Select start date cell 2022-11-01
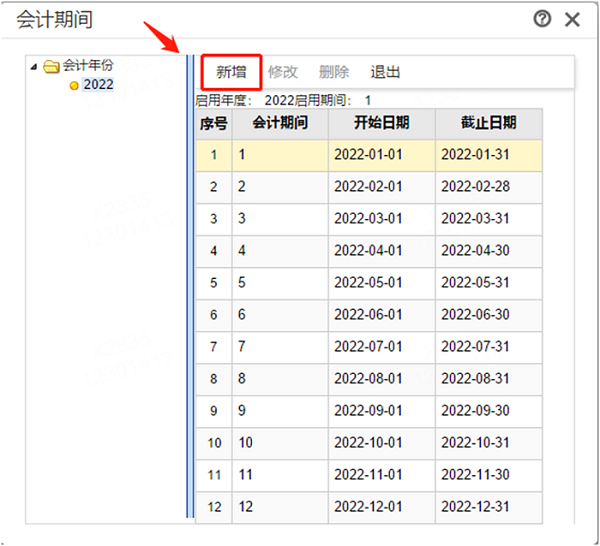Viewport: 600px width, 546px height. click(382, 475)
